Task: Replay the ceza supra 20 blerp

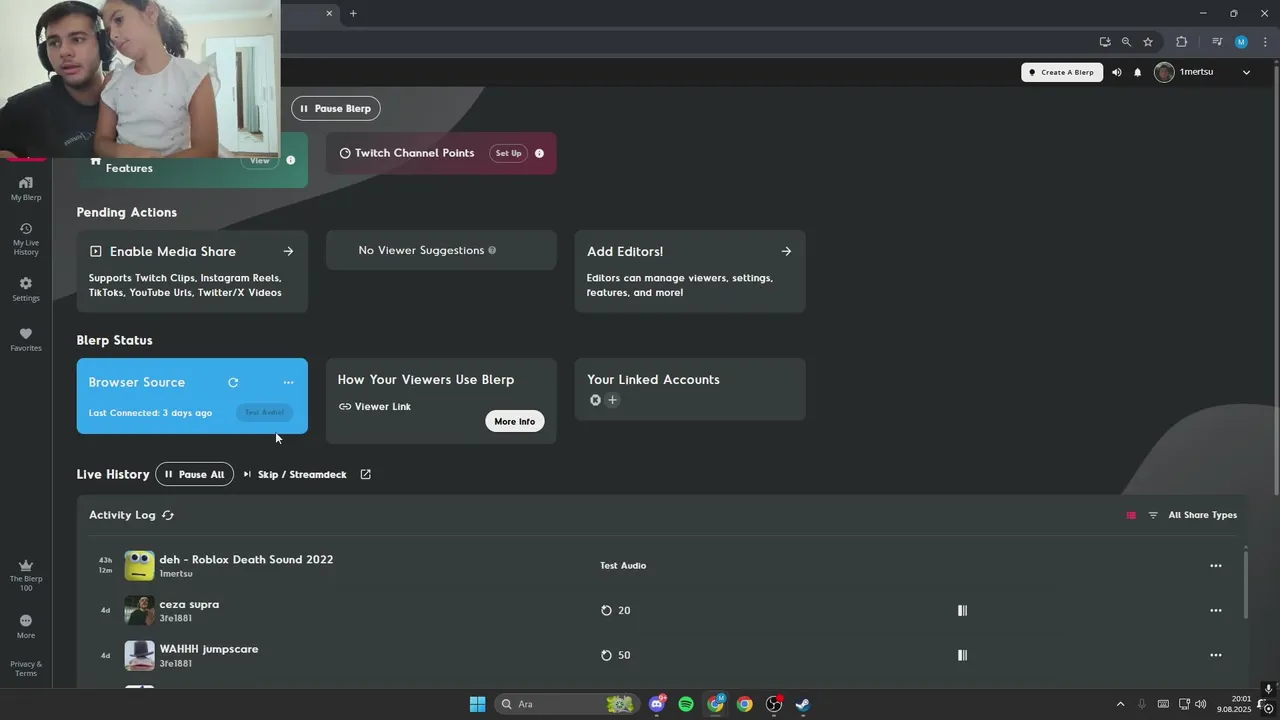Action: [x=606, y=610]
